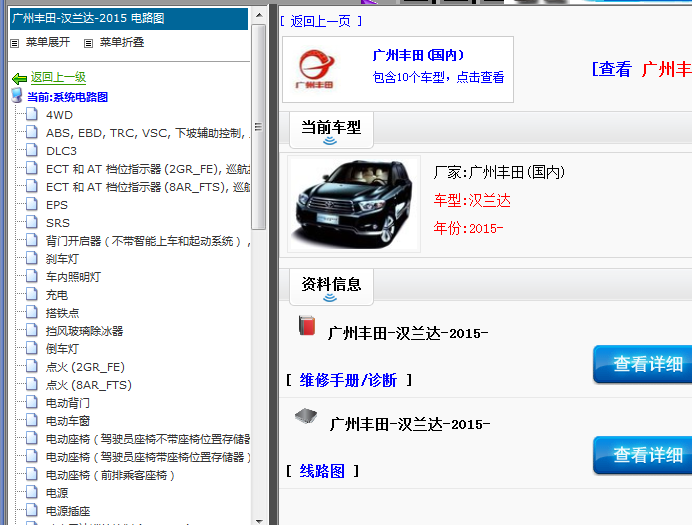Click the document icon beside 电动背门

tap(32, 402)
